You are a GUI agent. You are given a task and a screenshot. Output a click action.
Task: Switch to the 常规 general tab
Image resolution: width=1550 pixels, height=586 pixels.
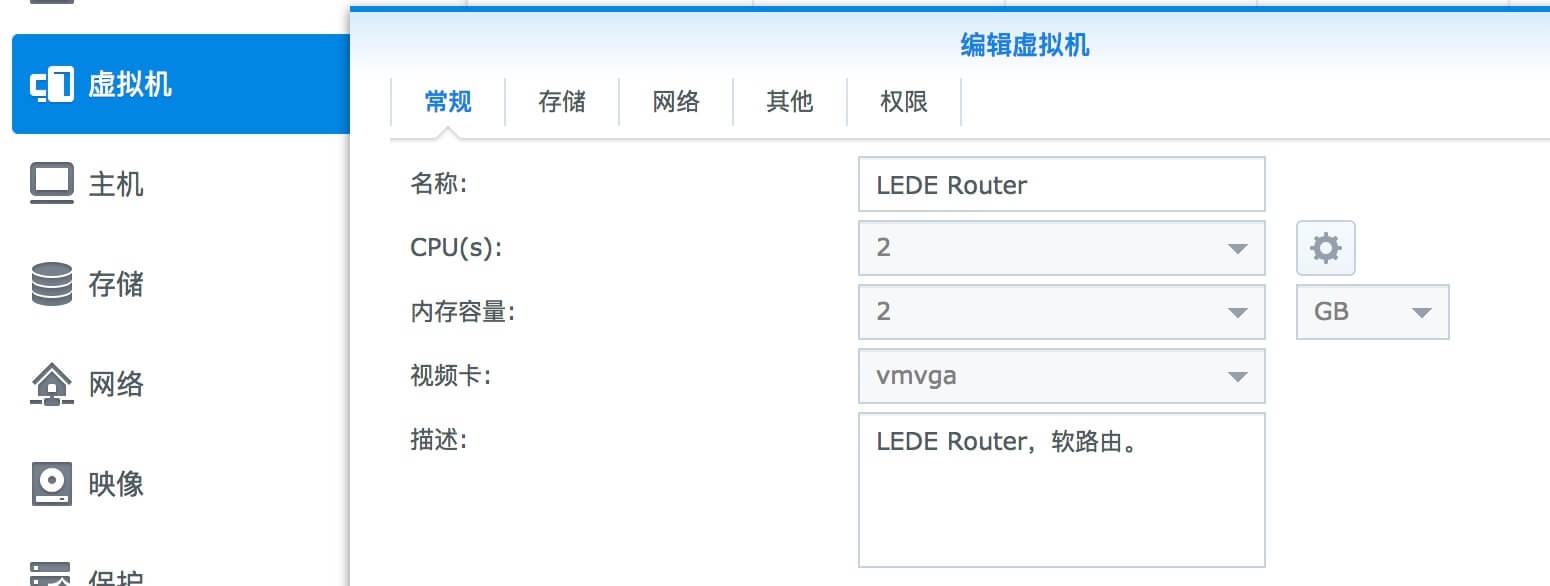click(448, 101)
